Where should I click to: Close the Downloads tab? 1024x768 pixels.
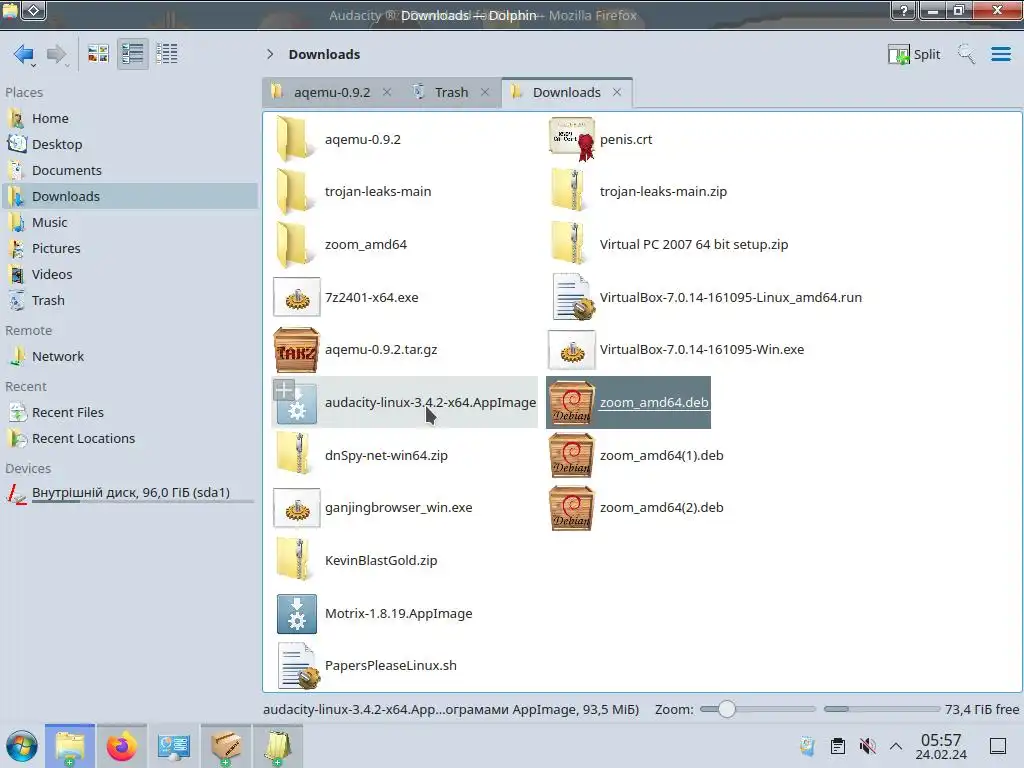coord(616,92)
